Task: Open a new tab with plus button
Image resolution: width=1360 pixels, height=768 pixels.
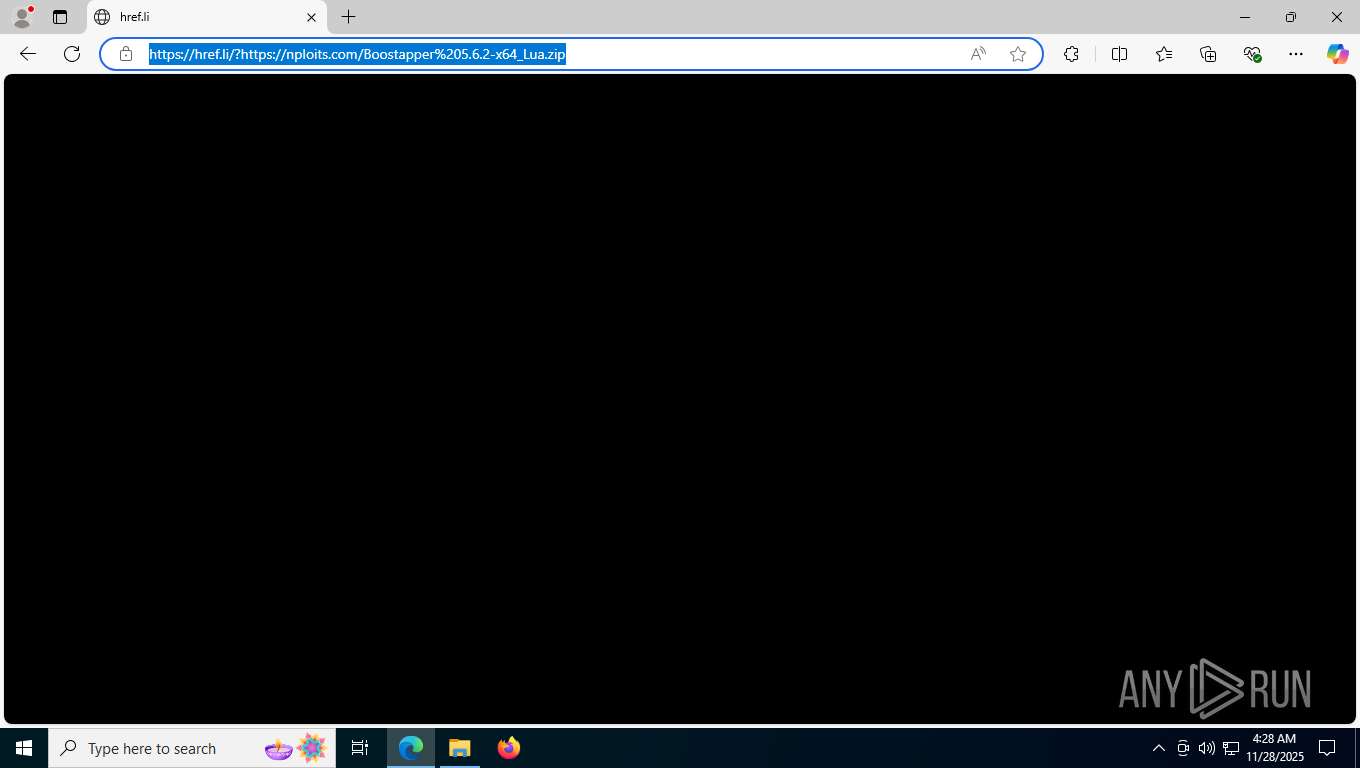Action: (x=348, y=17)
